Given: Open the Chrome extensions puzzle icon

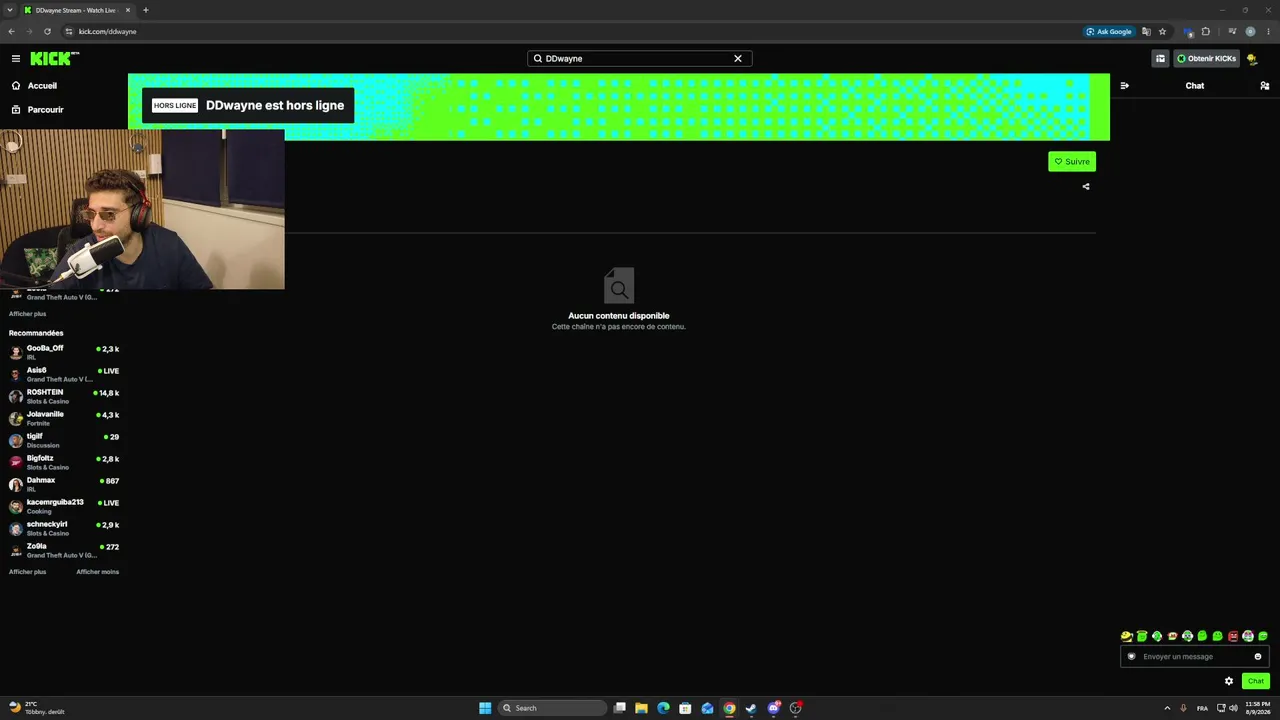Looking at the screenshot, I should [1206, 31].
